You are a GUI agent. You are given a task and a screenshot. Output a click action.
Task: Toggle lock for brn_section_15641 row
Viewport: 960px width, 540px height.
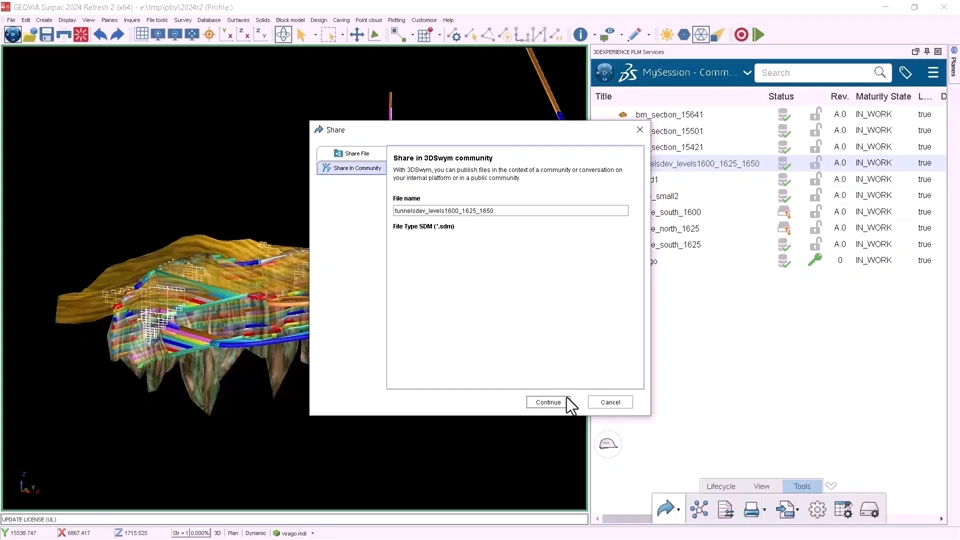(816, 114)
